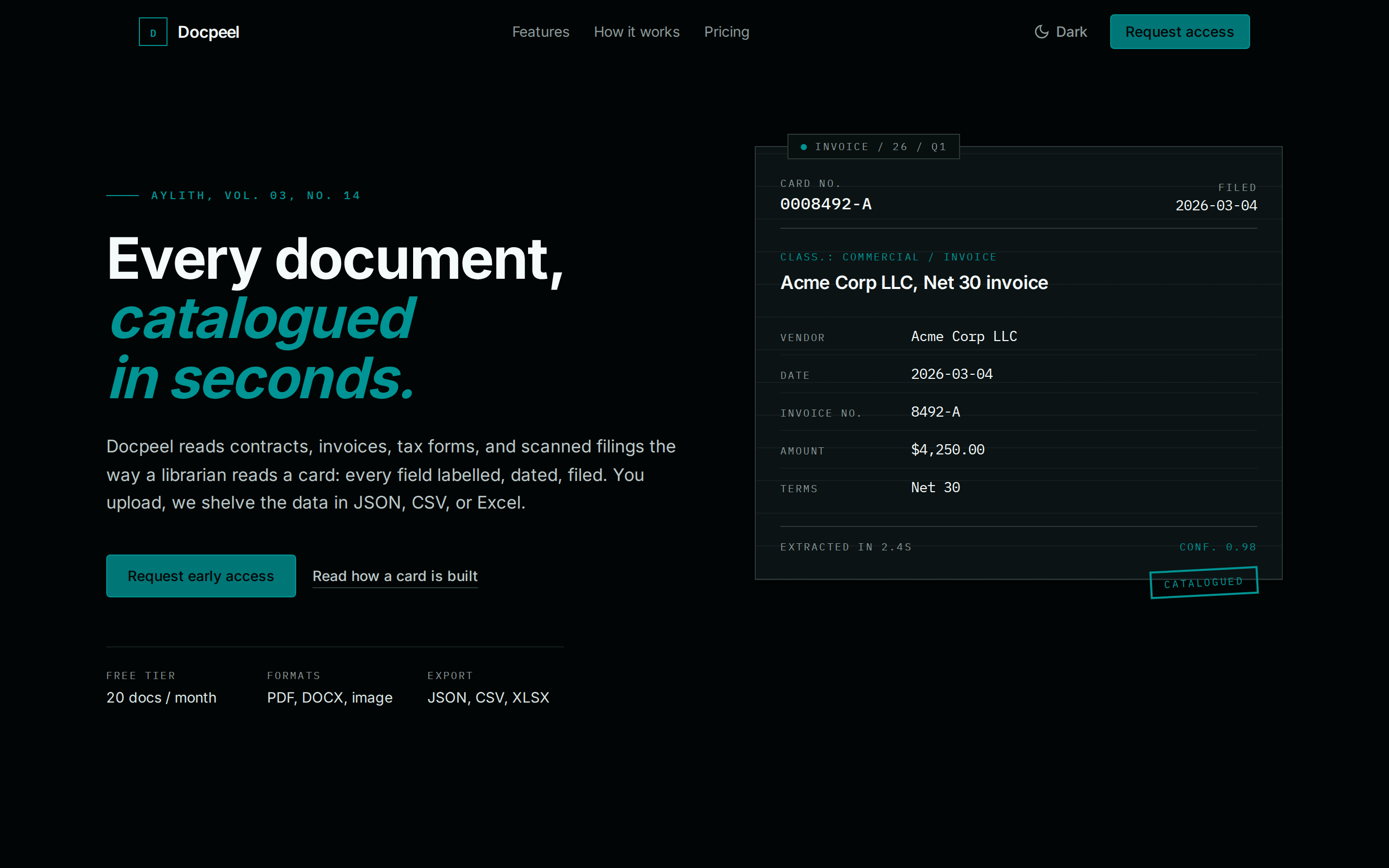Click the CARD NO. label
This screenshot has height=868, width=1389.
(810, 184)
